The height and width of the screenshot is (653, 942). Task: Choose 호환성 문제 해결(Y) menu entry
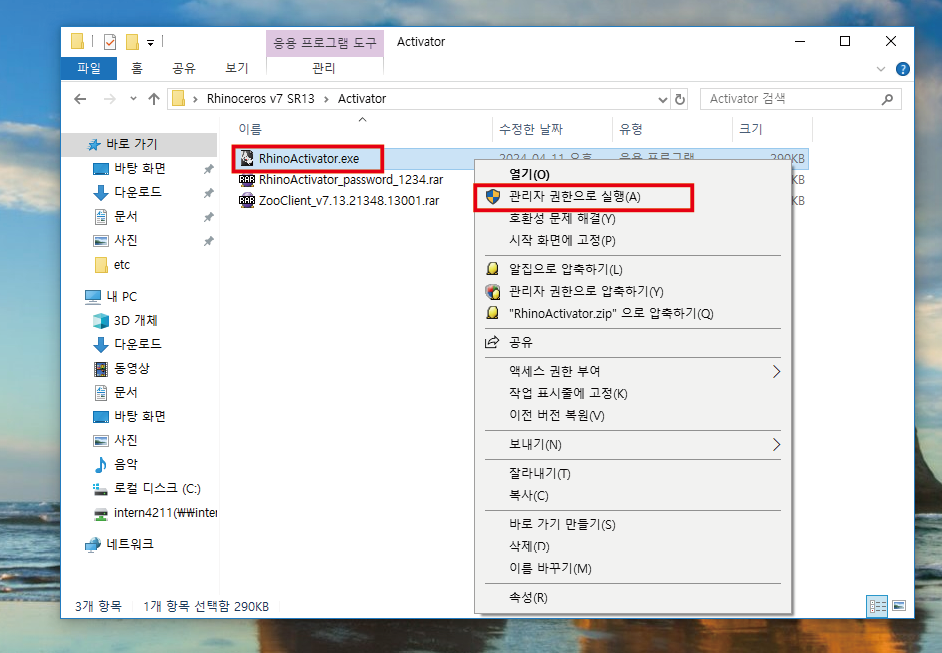633,218
